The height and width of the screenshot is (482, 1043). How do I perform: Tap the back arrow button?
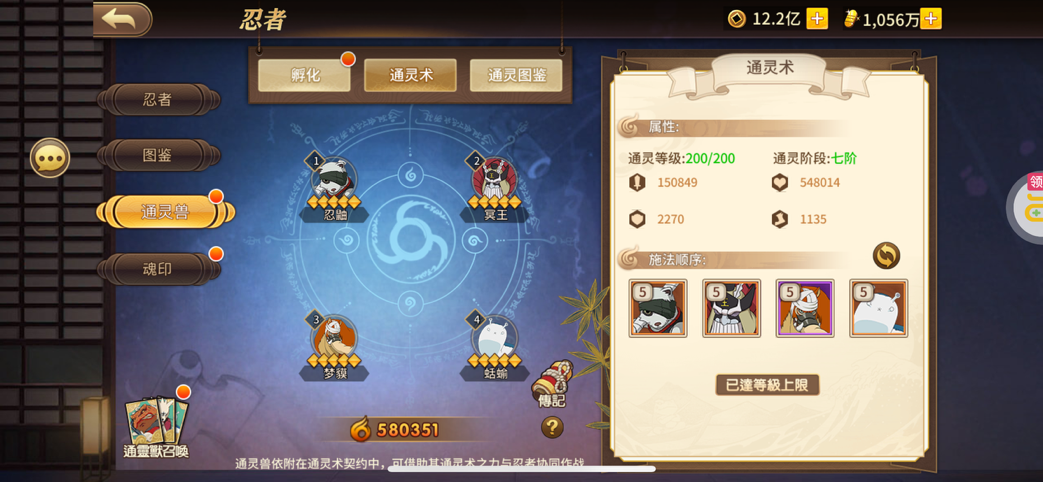(122, 19)
